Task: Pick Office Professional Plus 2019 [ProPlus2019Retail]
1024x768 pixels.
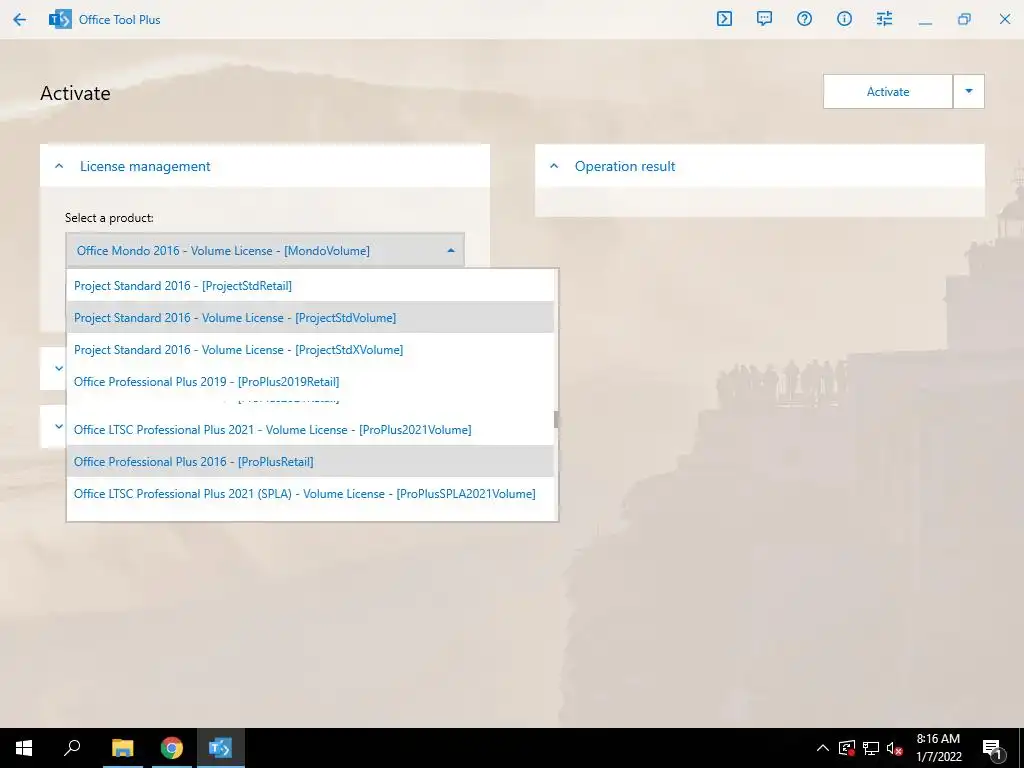Action: (310, 381)
